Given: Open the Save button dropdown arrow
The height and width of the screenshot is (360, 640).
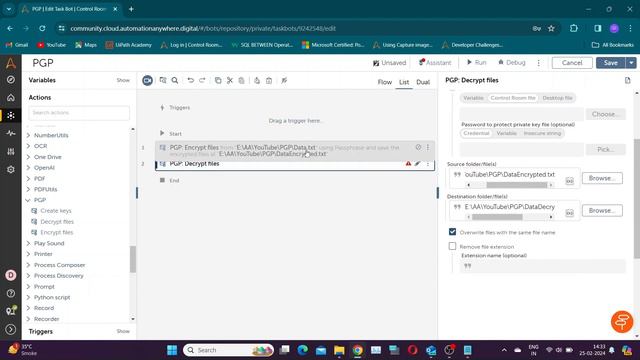Looking at the screenshot, I should [x=631, y=63].
